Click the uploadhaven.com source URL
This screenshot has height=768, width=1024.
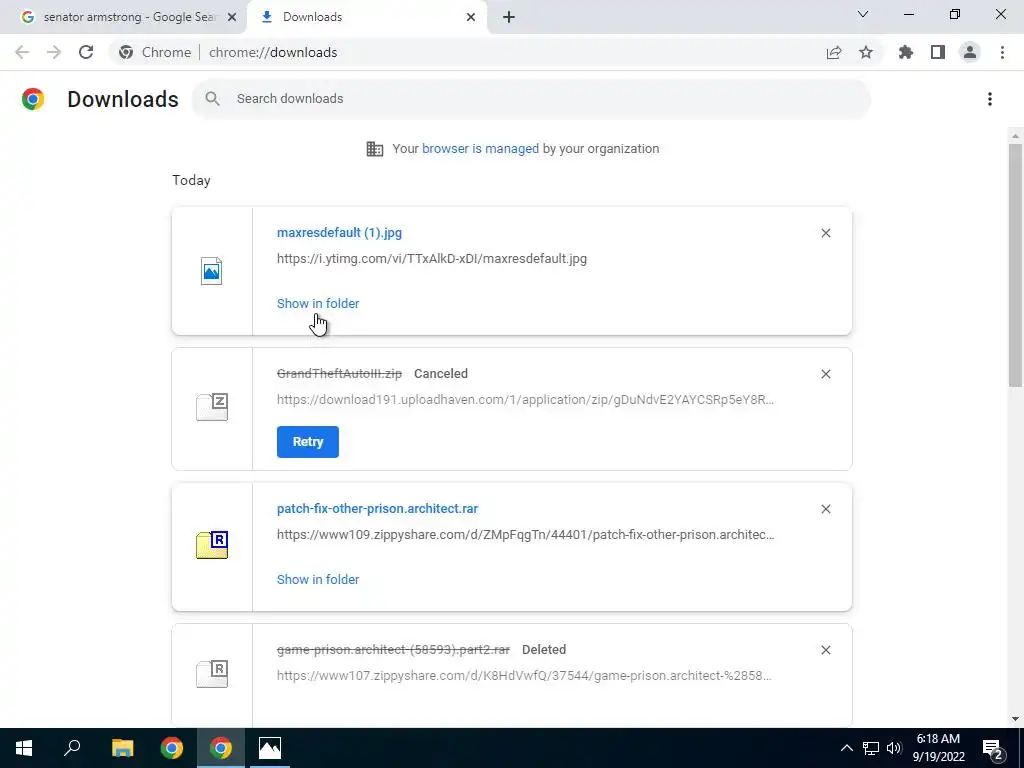pos(525,400)
